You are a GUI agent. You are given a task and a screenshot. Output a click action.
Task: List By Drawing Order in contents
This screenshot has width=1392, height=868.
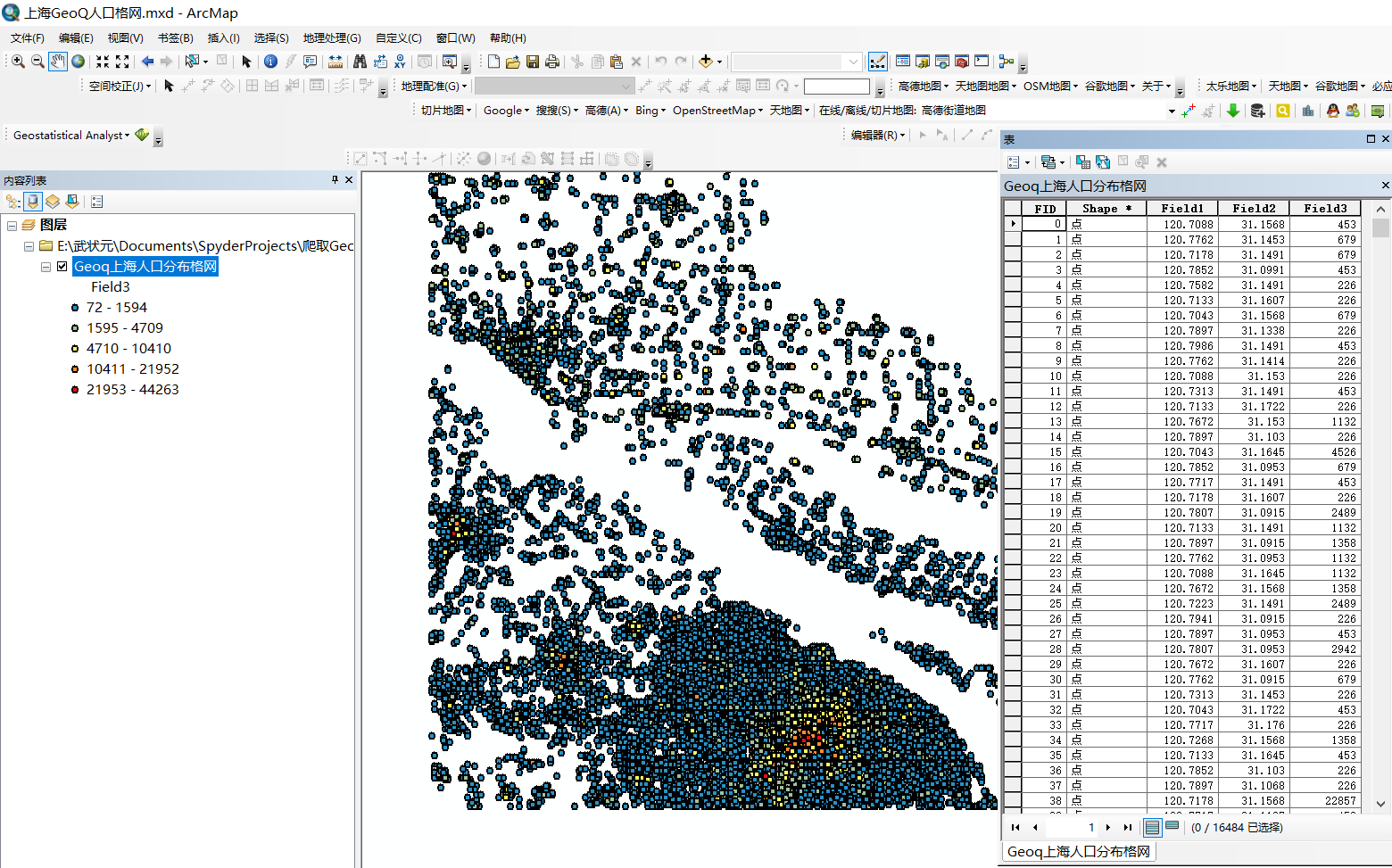coord(13,202)
